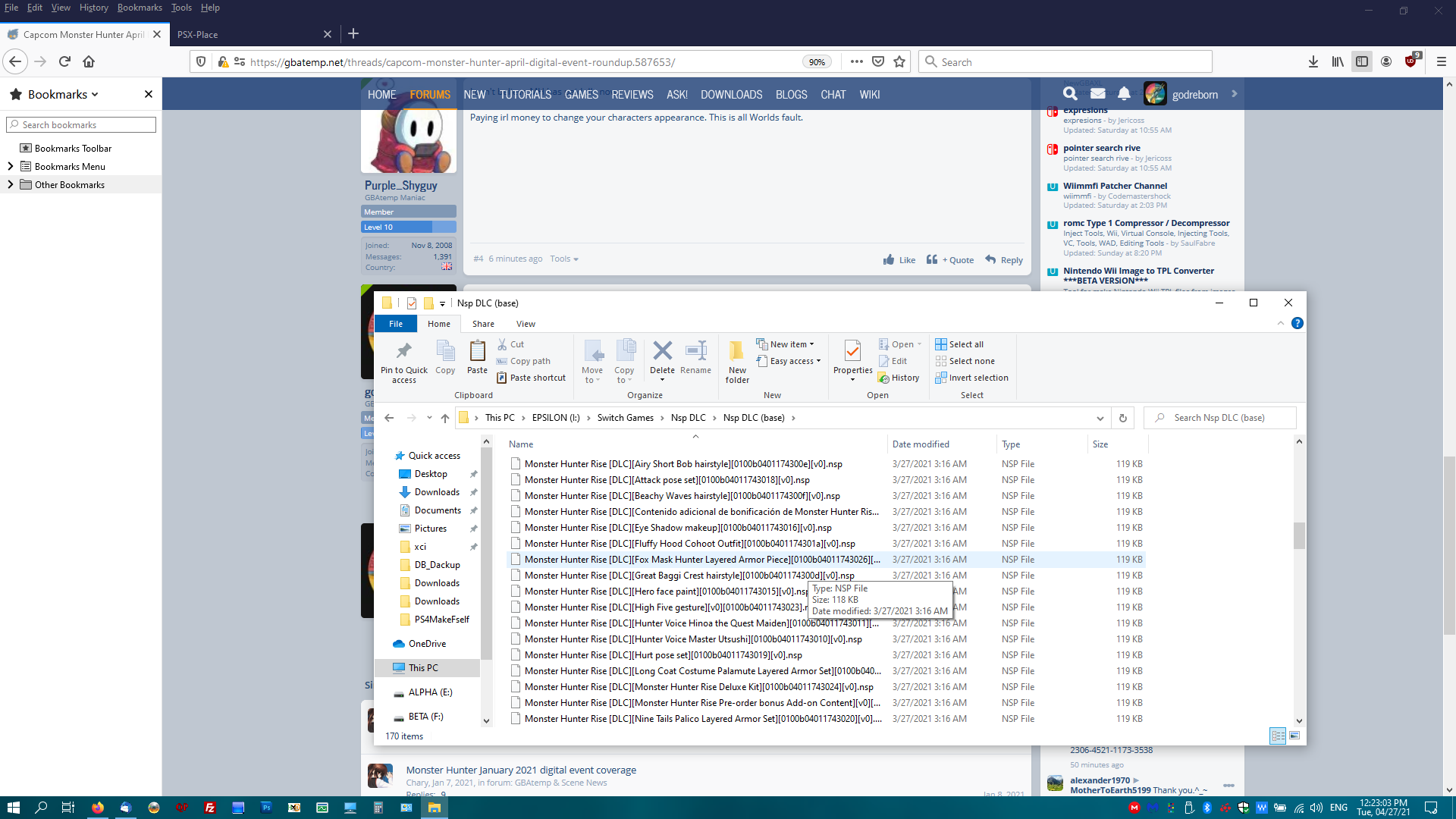Click Select all in the ribbon
The height and width of the screenshot is (819, 1456).
click(x=959, y=344)
